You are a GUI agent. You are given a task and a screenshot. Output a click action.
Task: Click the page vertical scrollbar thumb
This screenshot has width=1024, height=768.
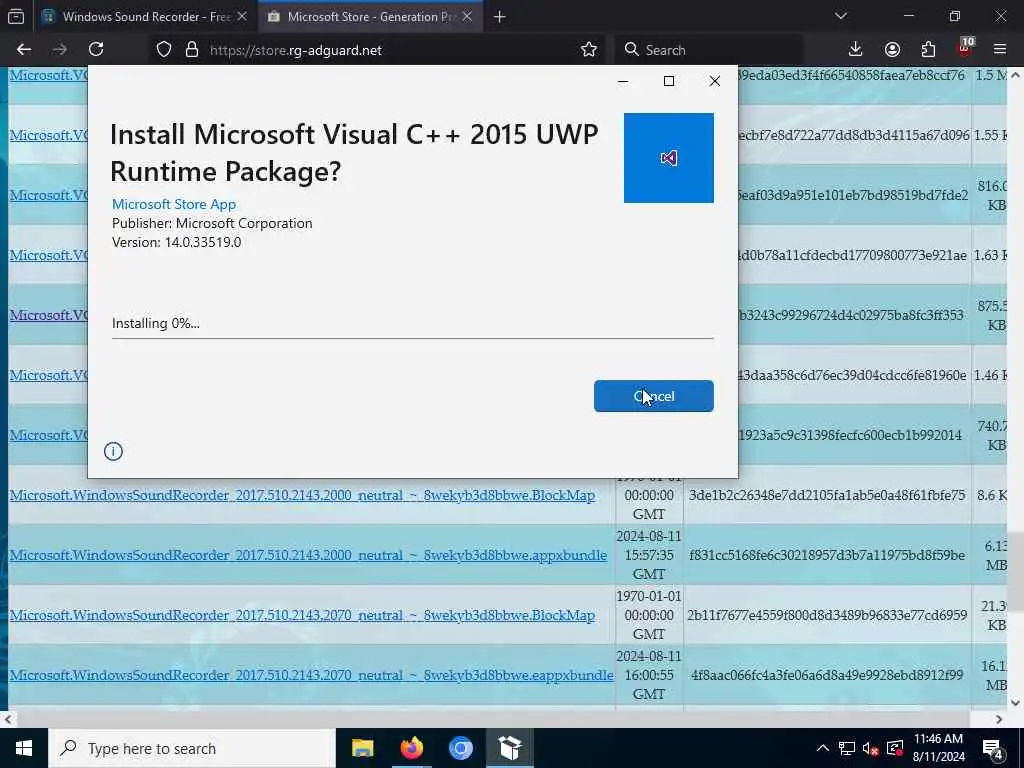pyautogui.click(x=1016, y=572)
